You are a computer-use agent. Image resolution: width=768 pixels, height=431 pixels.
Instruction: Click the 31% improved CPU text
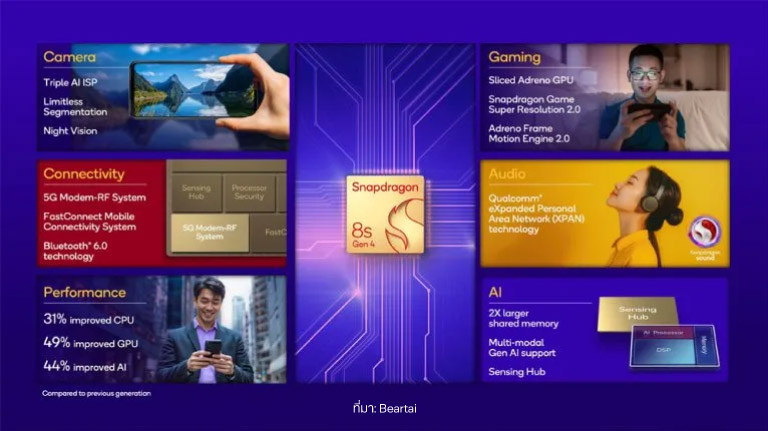(x=89, y=319)
